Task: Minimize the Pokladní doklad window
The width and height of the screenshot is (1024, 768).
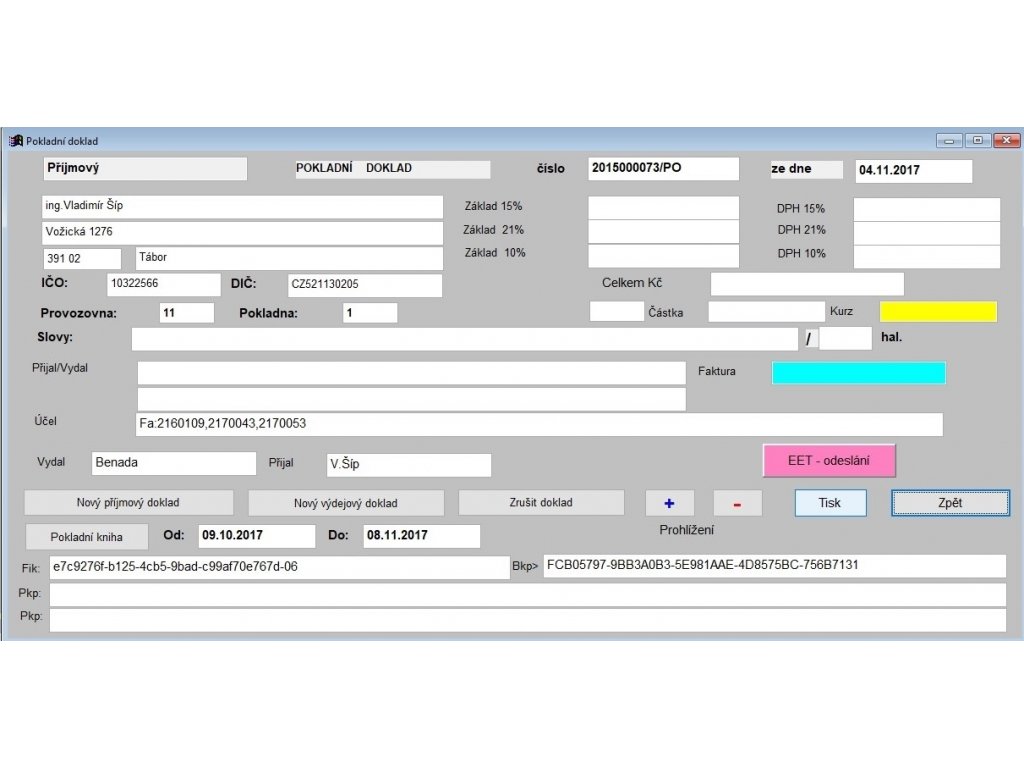Action: click(949, 140)
